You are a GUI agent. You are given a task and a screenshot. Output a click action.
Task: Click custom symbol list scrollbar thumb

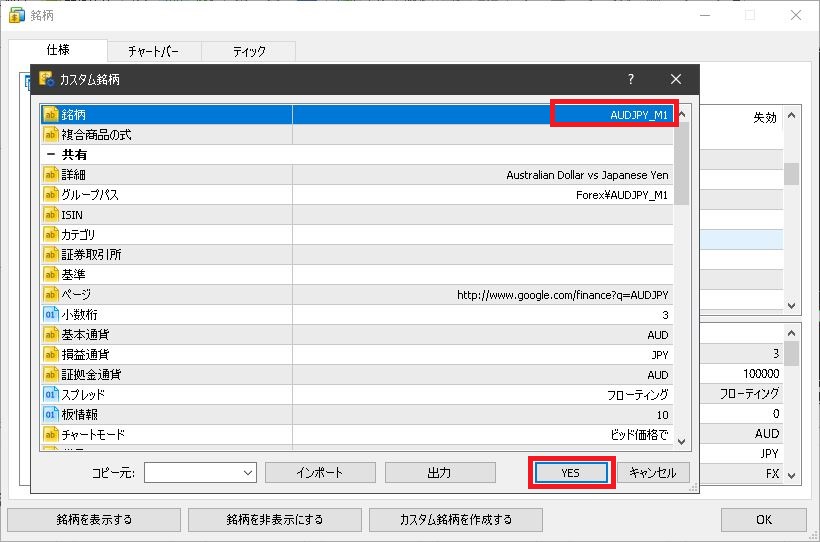(682, 163)
